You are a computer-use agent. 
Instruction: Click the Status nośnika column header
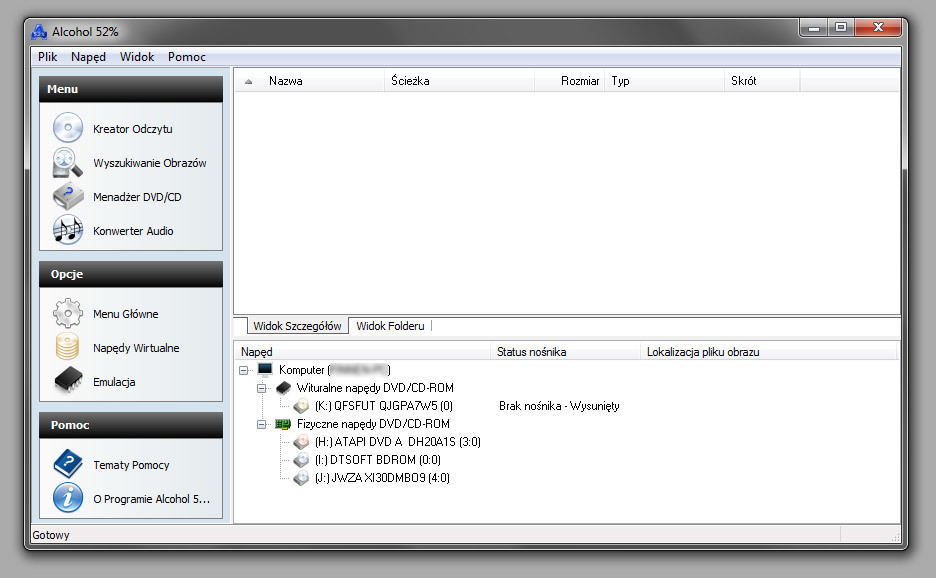(x=566, y=352)
